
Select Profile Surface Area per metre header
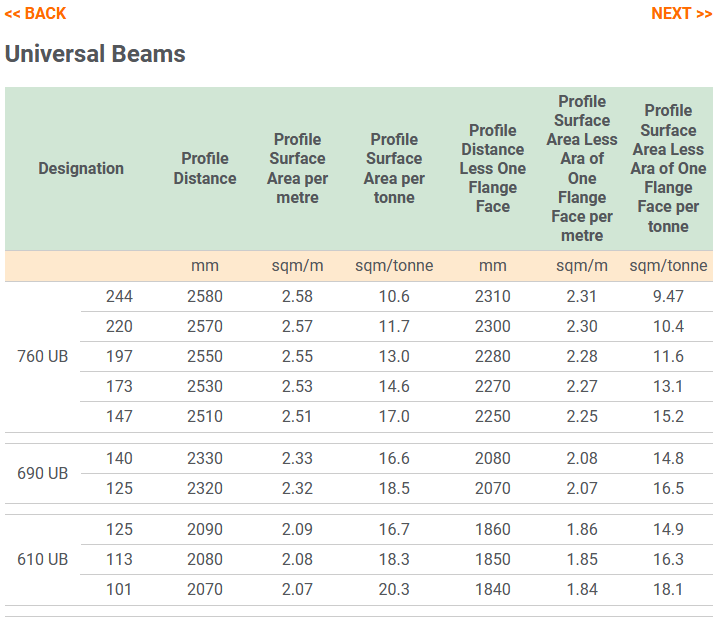pyautogui.click(x=297, y=169)
